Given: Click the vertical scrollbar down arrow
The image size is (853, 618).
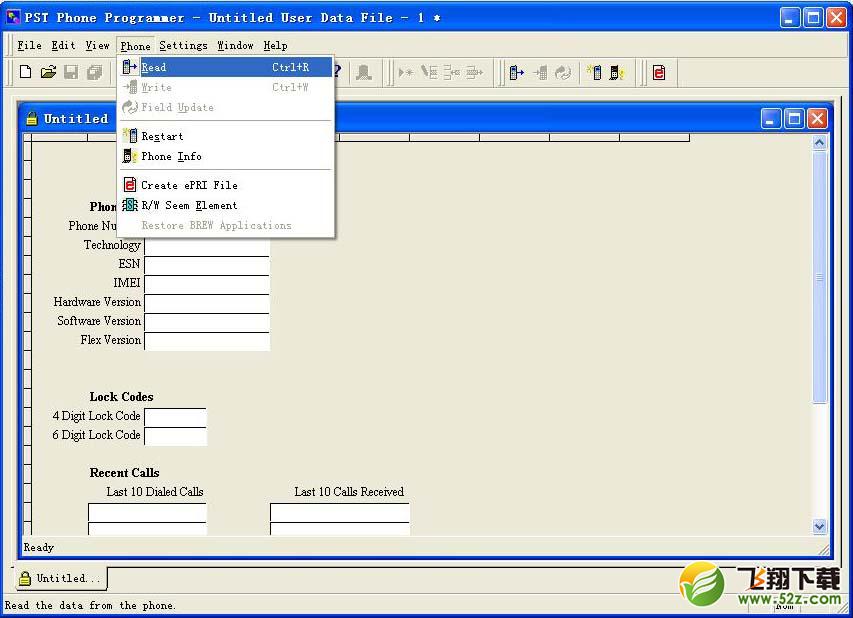Looking at the screenshot, I should [819, 526].
